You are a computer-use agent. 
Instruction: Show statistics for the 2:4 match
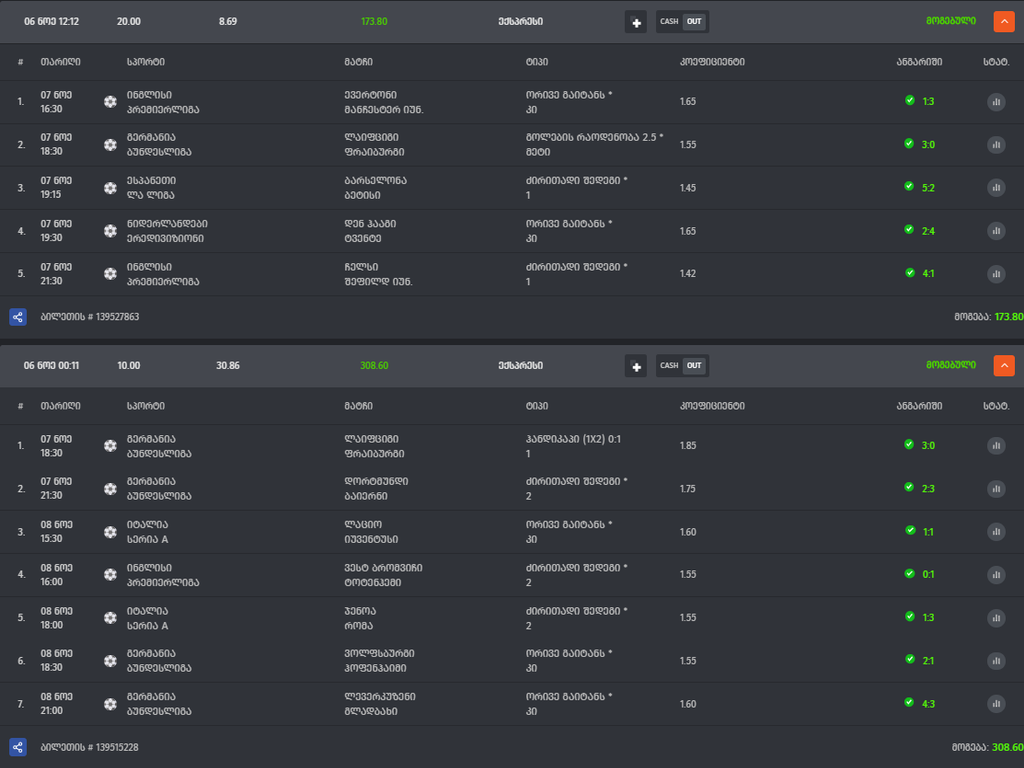click(996, 231)
